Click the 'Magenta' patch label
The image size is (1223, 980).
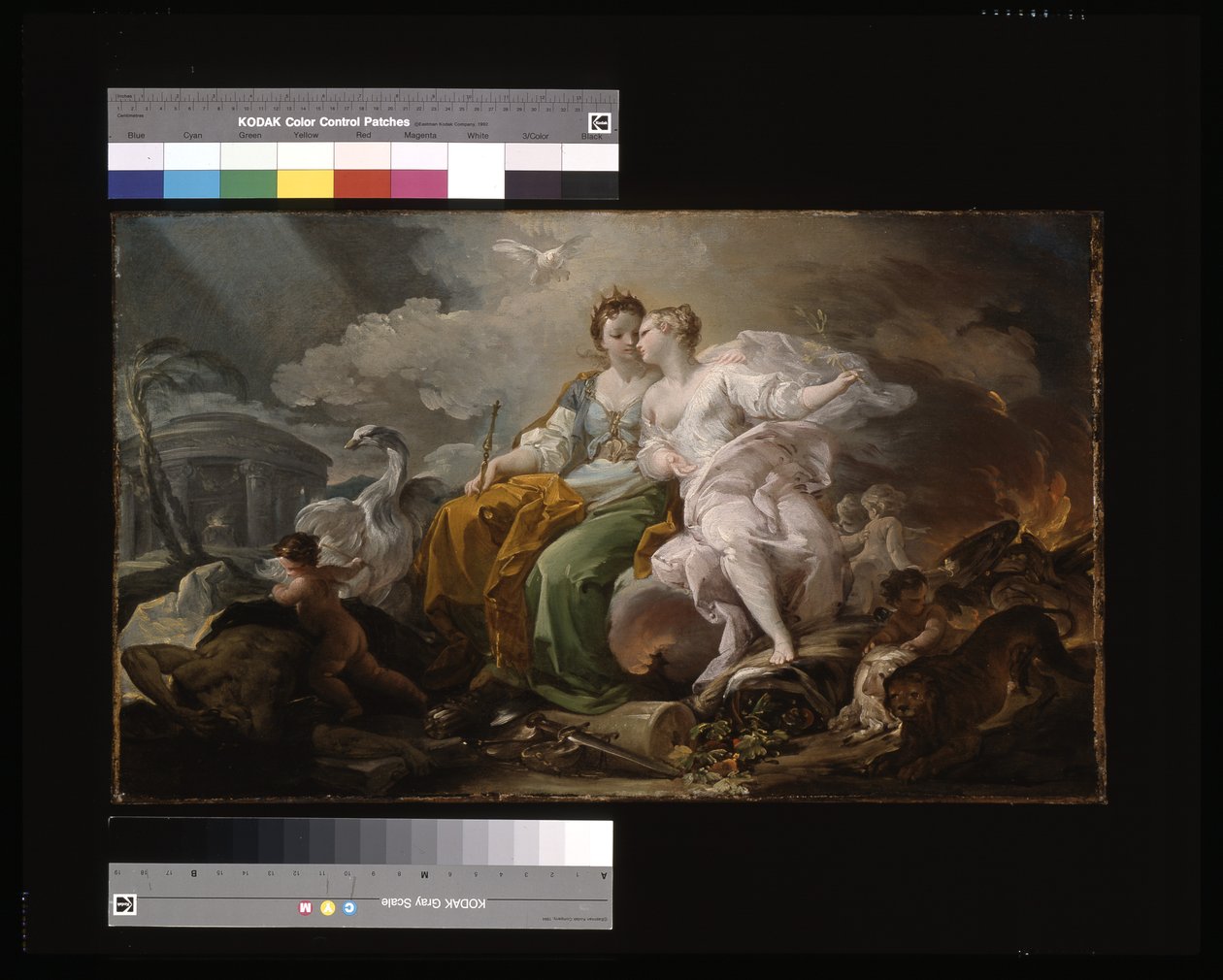[420, 136]
